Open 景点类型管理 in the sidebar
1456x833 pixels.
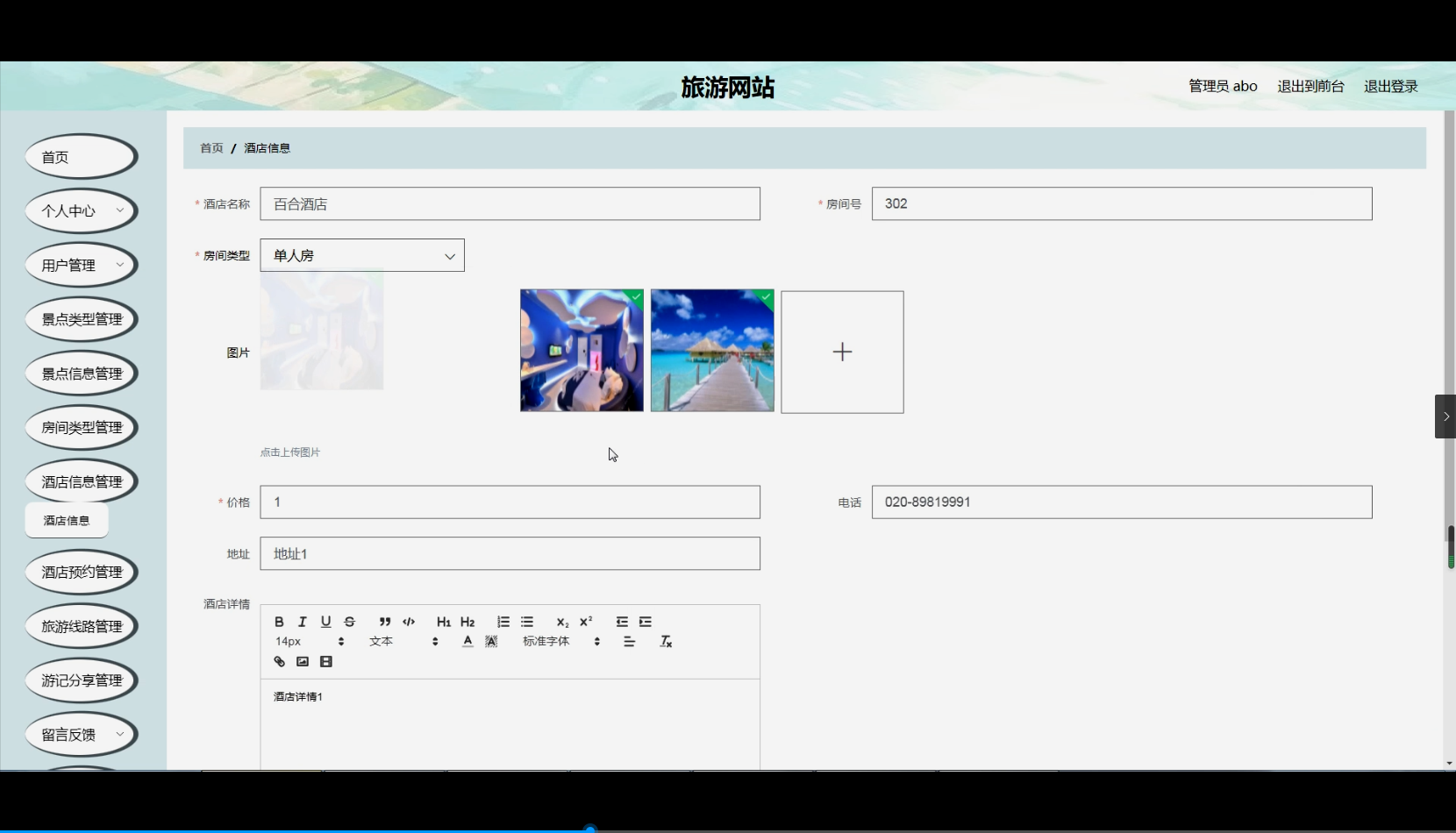tap(81, 319)
